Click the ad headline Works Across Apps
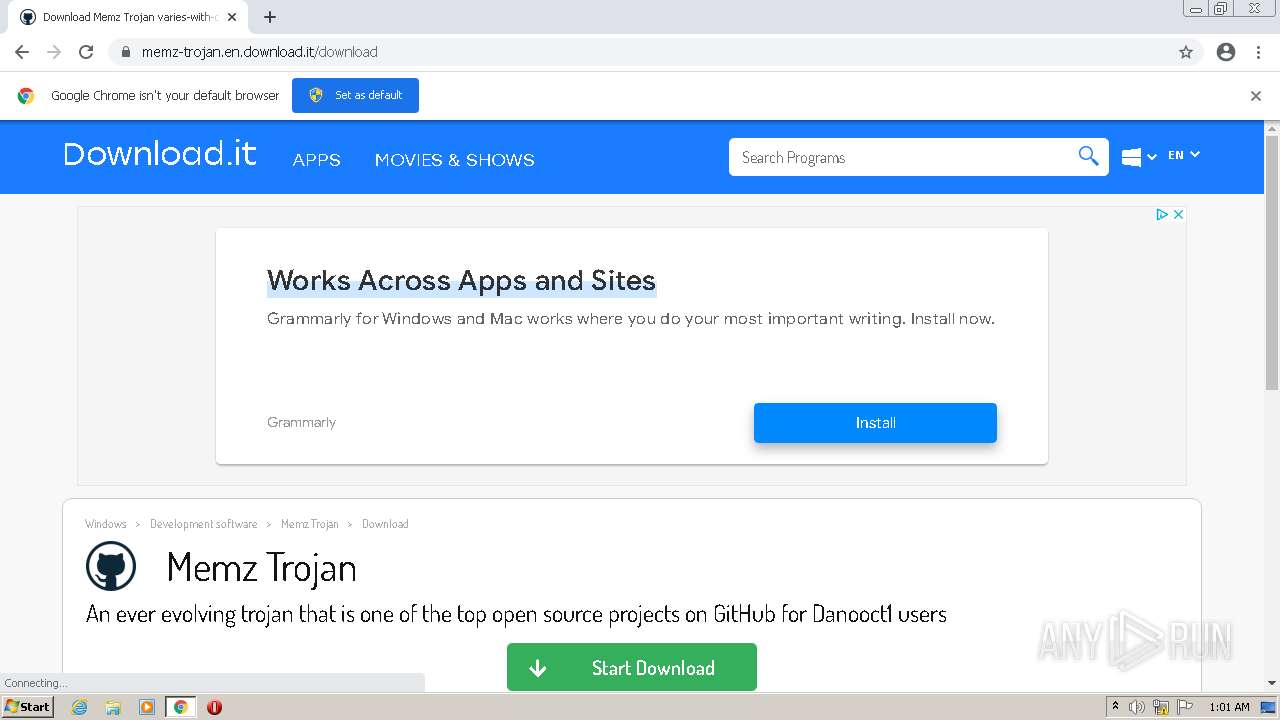The image size is (1280, 720). pyautogui.click(x=461, y=280)
